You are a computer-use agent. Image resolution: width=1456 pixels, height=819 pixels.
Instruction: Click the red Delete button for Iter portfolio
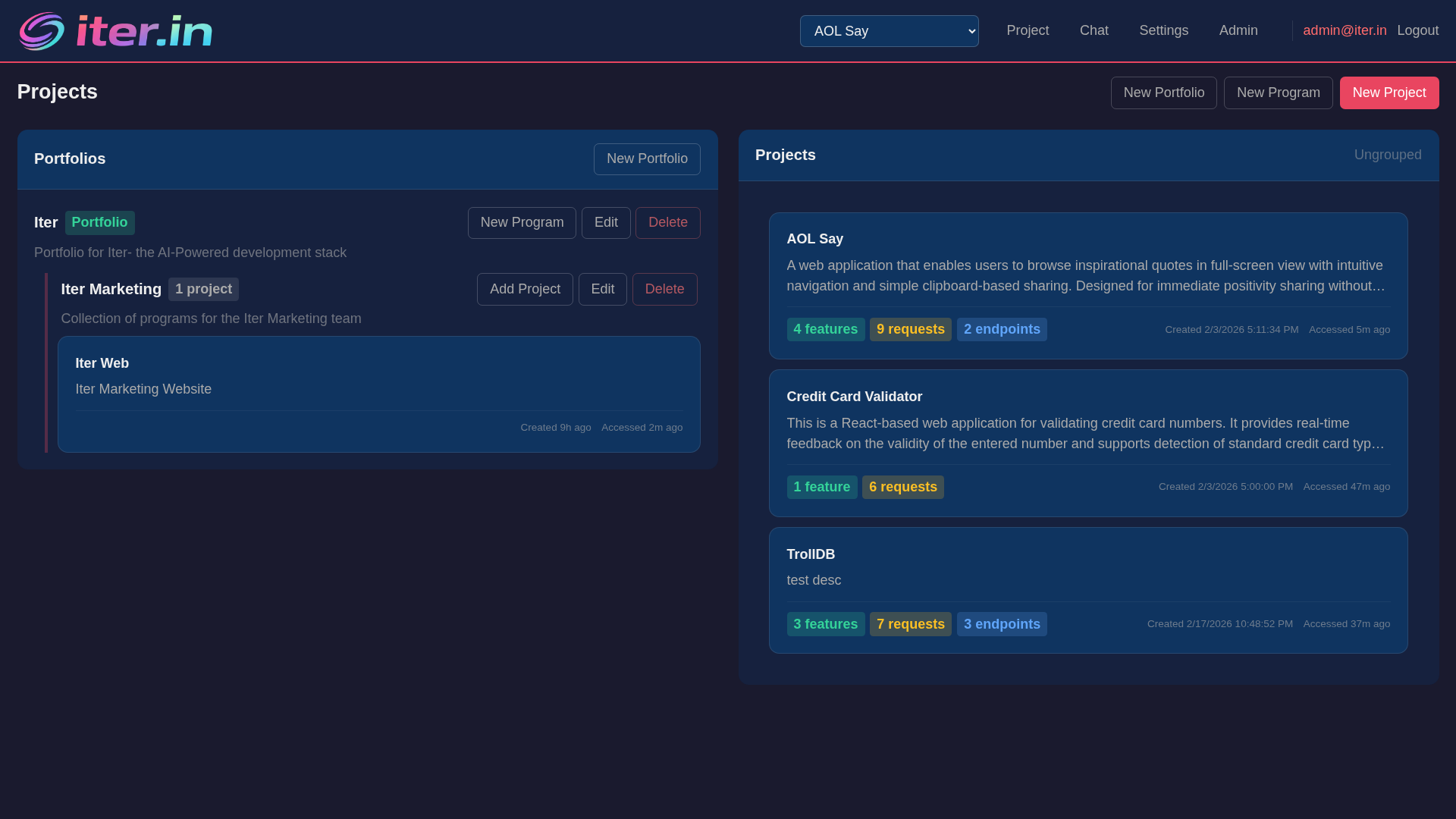click(x=667, y=222)
